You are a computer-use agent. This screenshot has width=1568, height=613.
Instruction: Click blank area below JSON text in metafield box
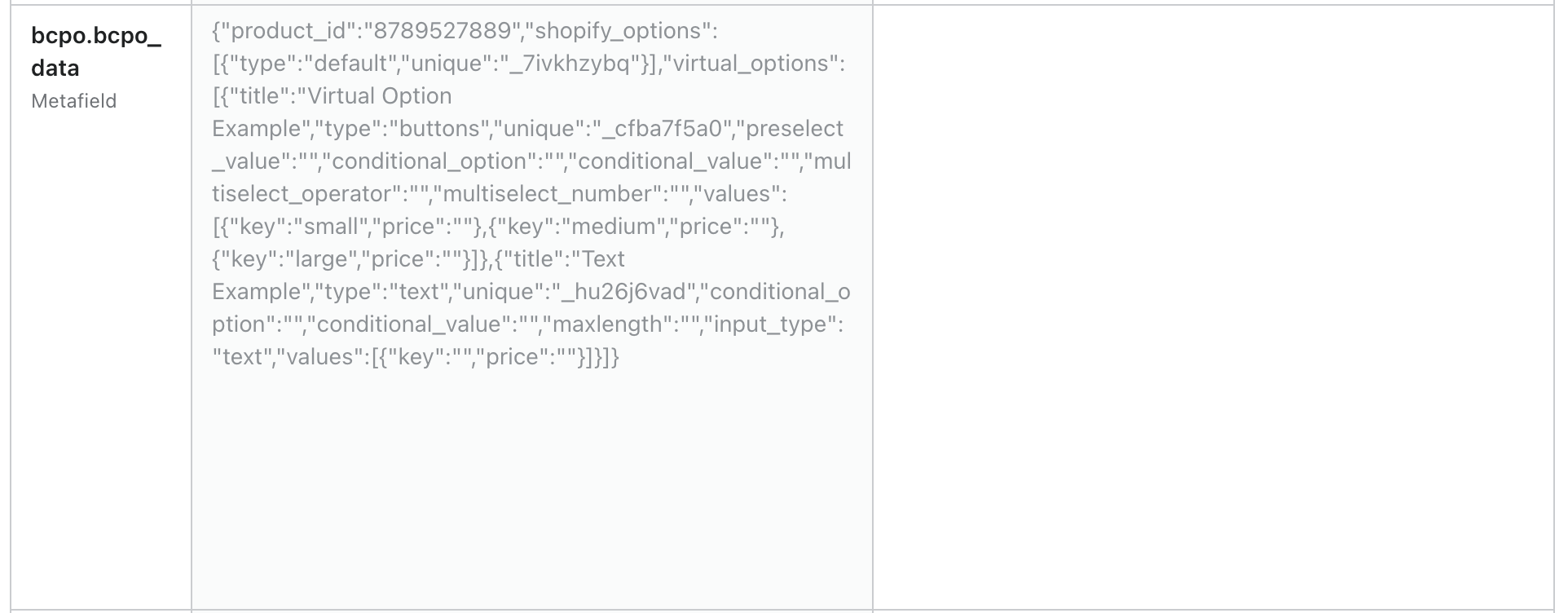coord(531,489)
